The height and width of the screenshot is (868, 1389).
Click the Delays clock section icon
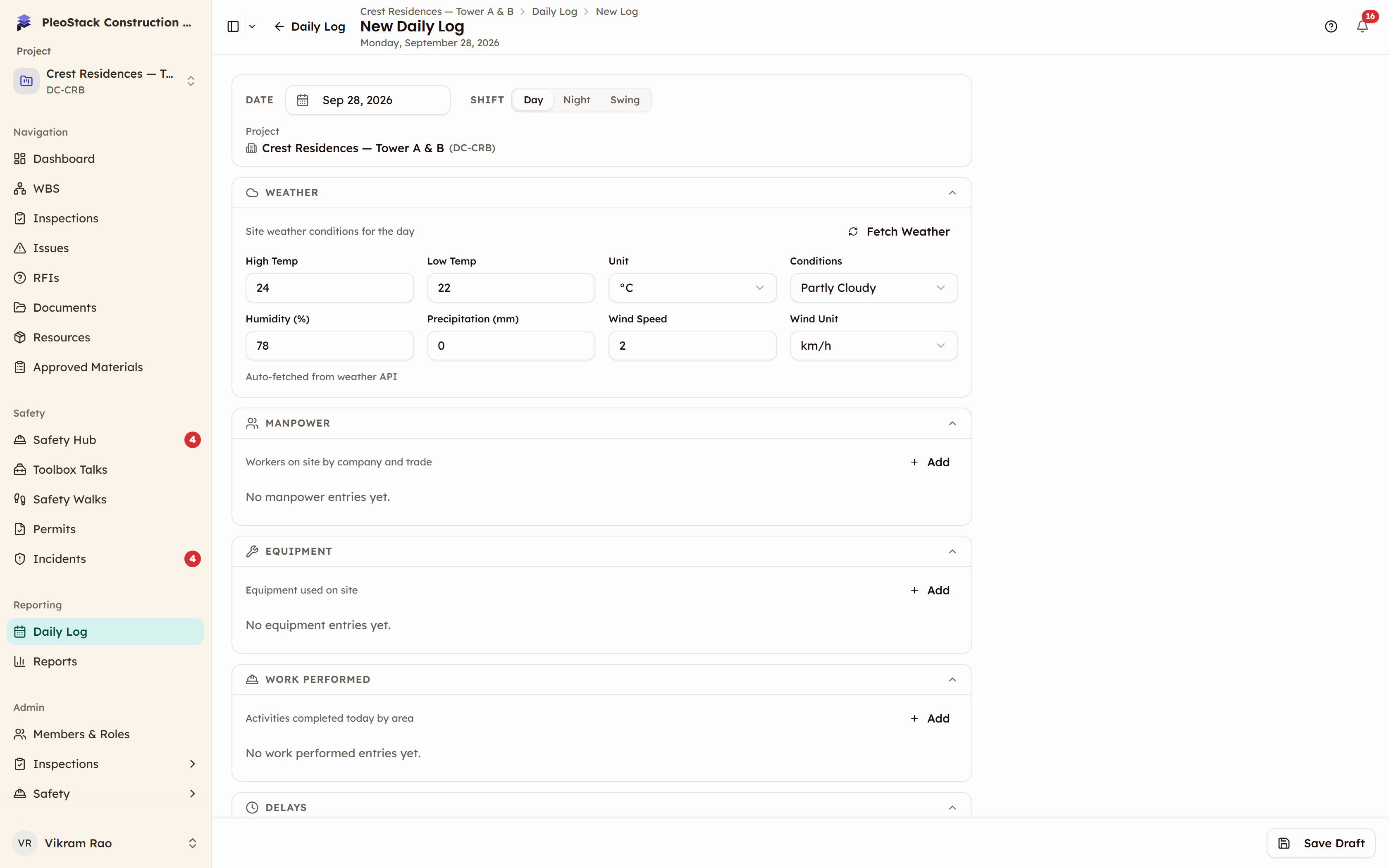pyautogui.click(x=252, y=808)
